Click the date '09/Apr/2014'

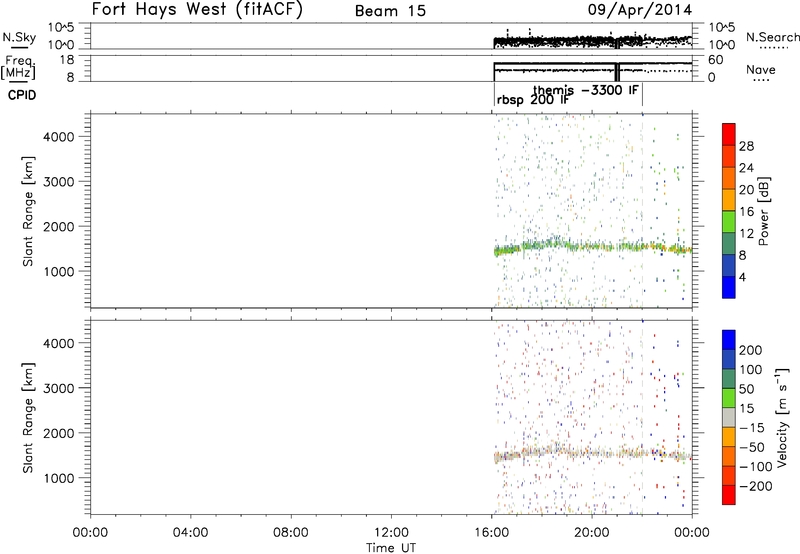pyautogui.click(x=640, y=10)
